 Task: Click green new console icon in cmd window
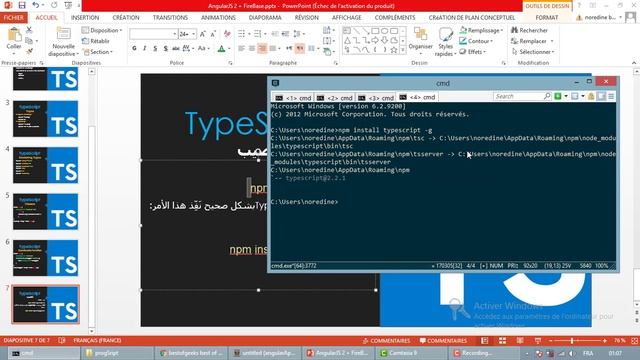558,96
